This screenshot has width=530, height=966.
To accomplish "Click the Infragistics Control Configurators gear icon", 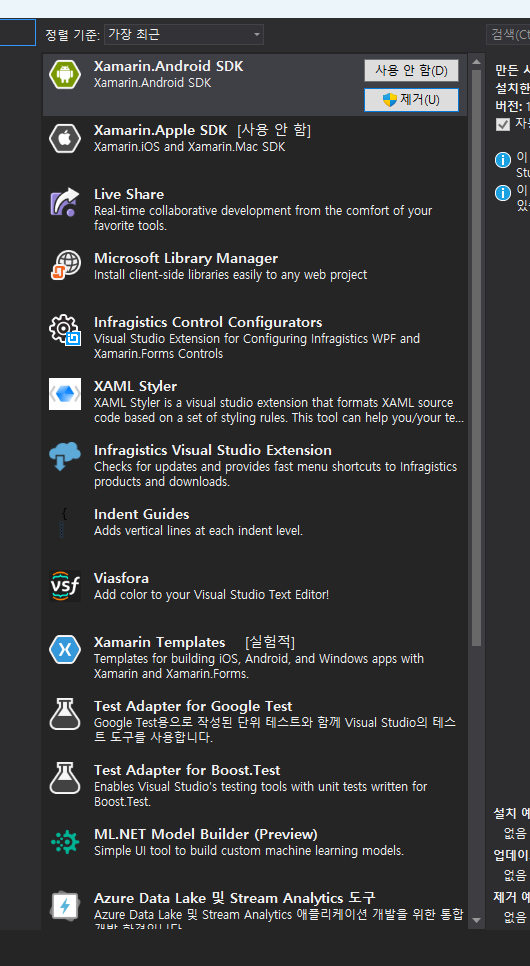I will point(65,330).
